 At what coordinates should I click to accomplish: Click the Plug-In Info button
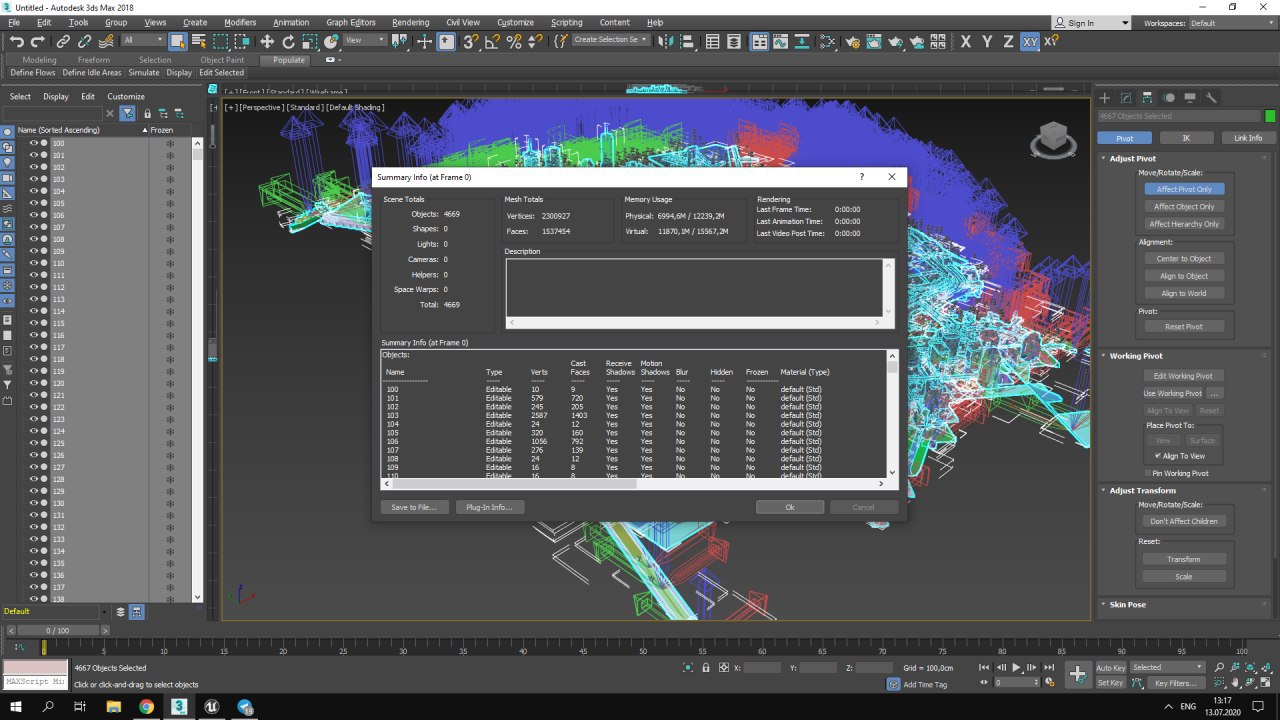pyautogui.click(x=490, y=507)
